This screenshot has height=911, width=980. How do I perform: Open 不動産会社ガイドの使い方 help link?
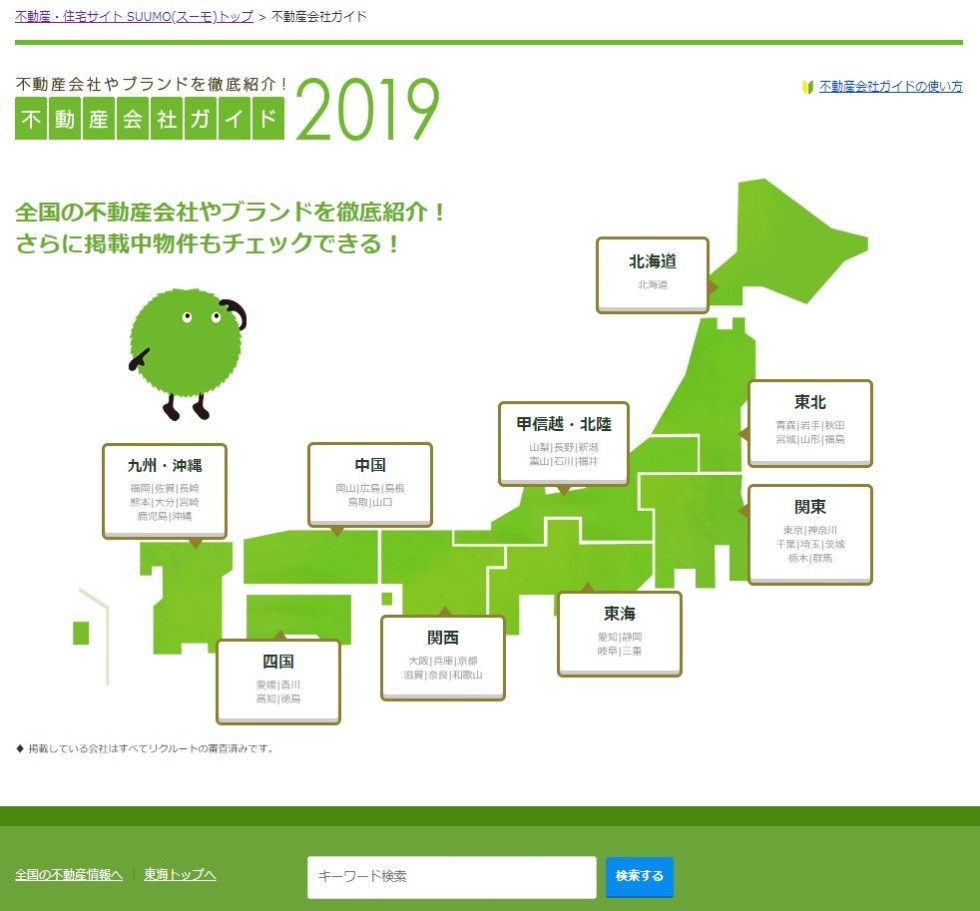click(x=891, y=86)
